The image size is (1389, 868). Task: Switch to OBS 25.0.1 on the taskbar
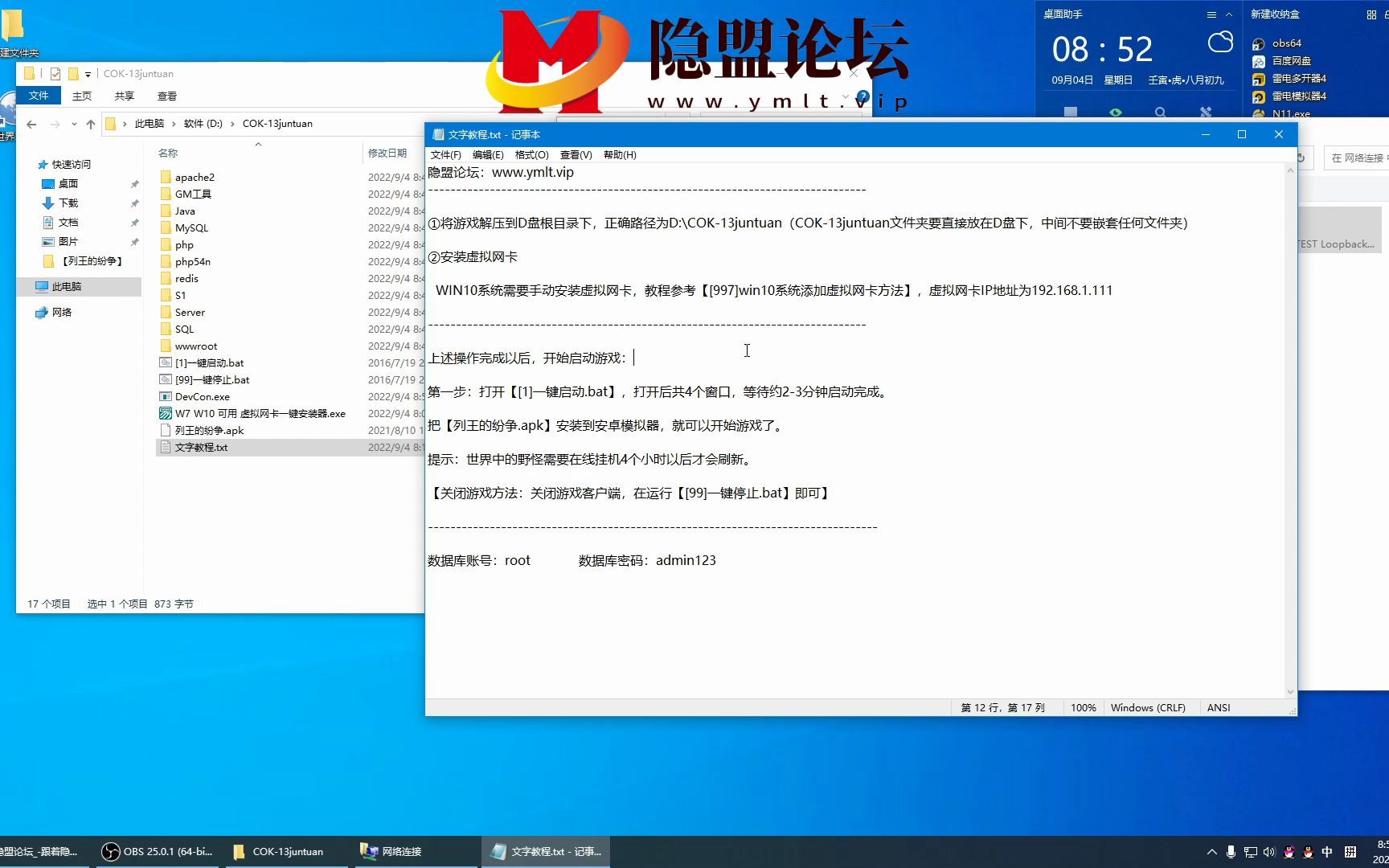157,852
